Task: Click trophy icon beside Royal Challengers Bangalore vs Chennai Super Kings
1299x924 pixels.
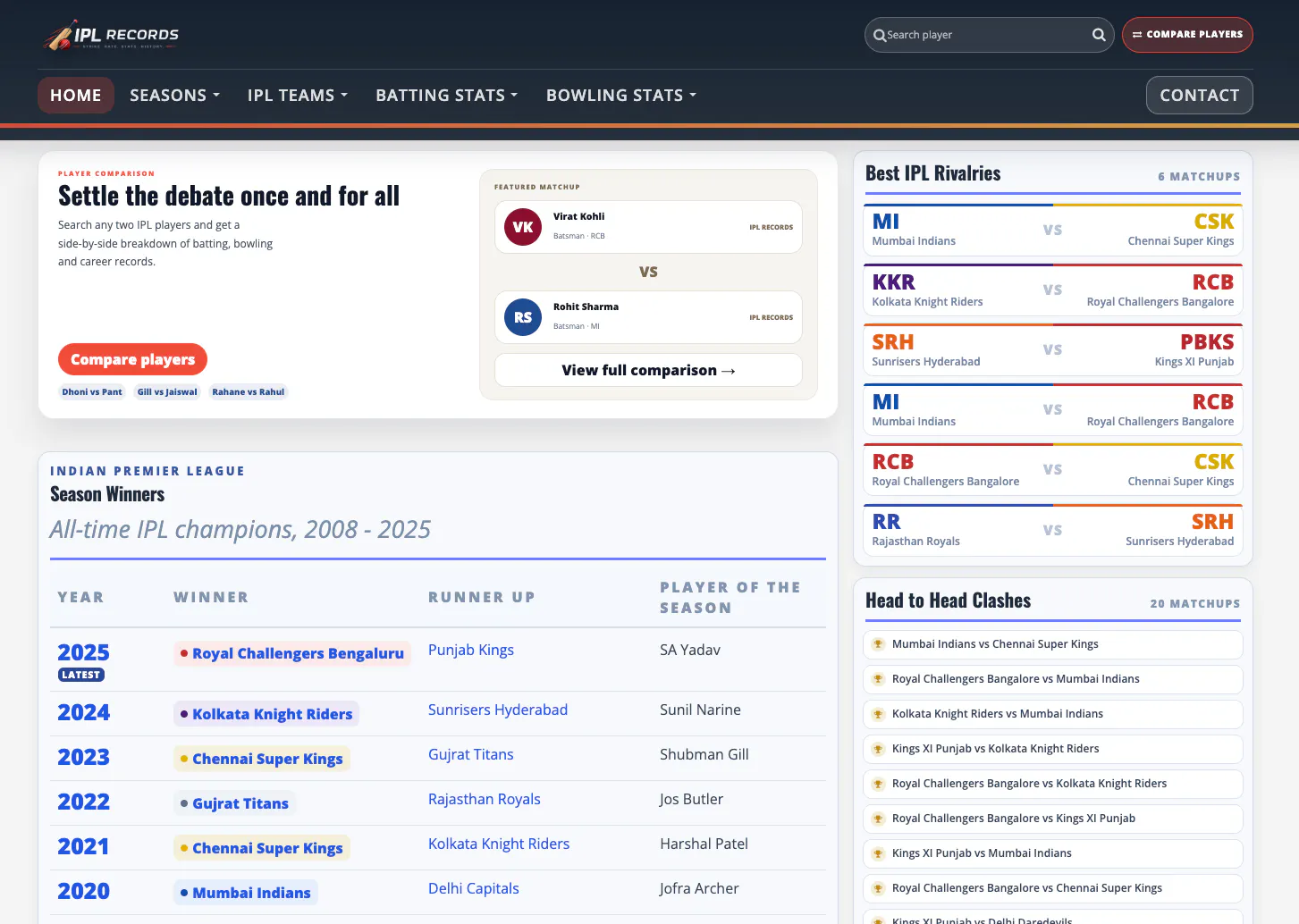Action: coord(878,888)
